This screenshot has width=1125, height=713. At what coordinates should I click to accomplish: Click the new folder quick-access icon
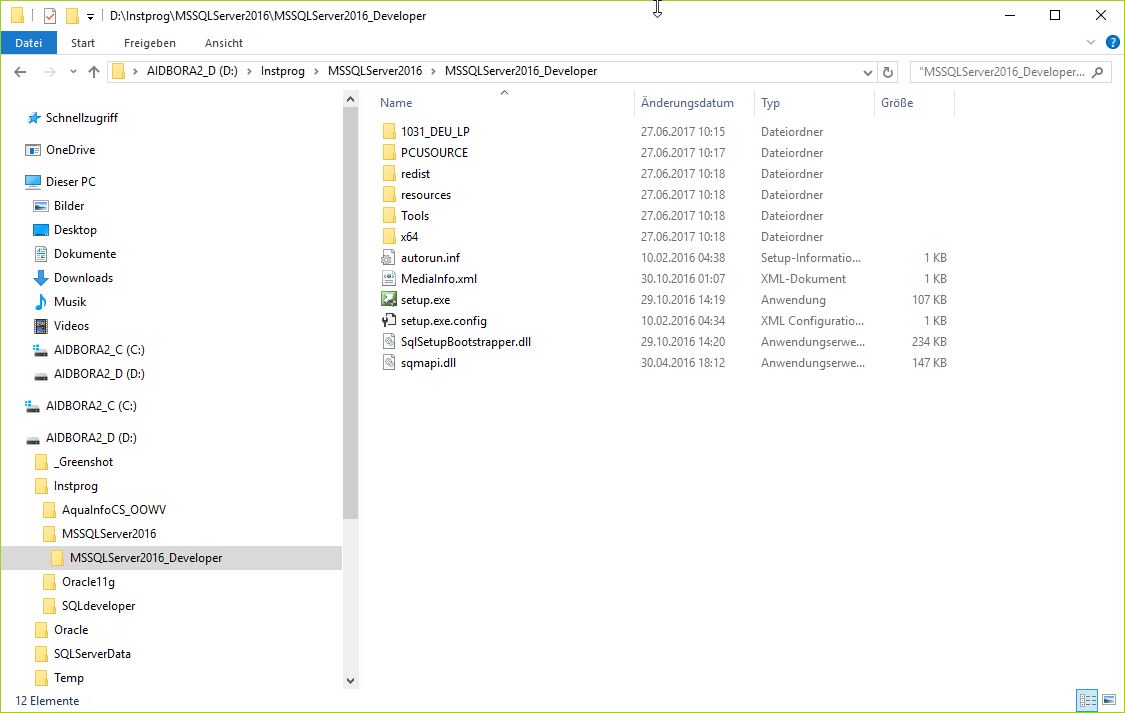[x=72, y=16]
